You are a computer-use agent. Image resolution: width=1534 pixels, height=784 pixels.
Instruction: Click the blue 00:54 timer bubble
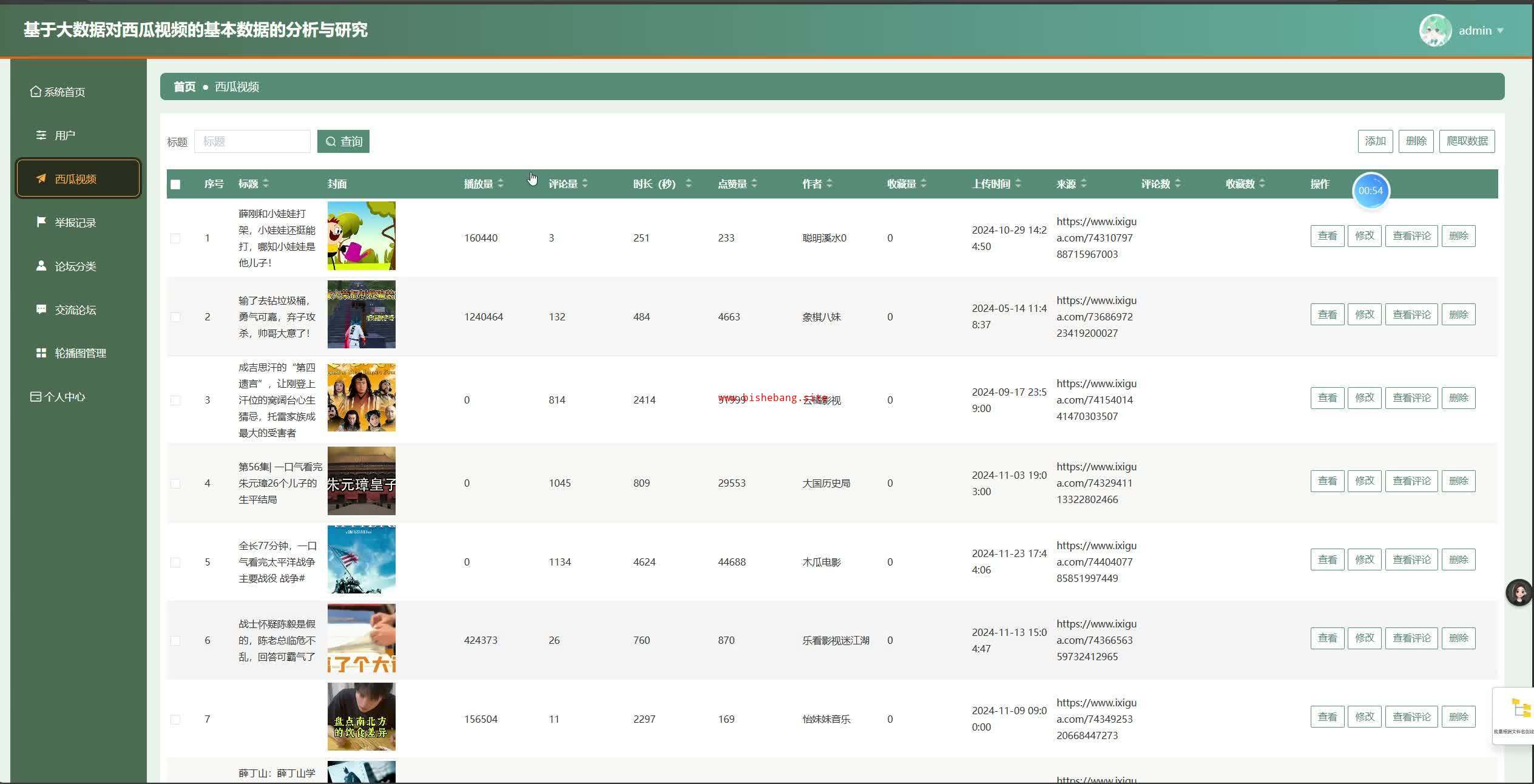1370,191
